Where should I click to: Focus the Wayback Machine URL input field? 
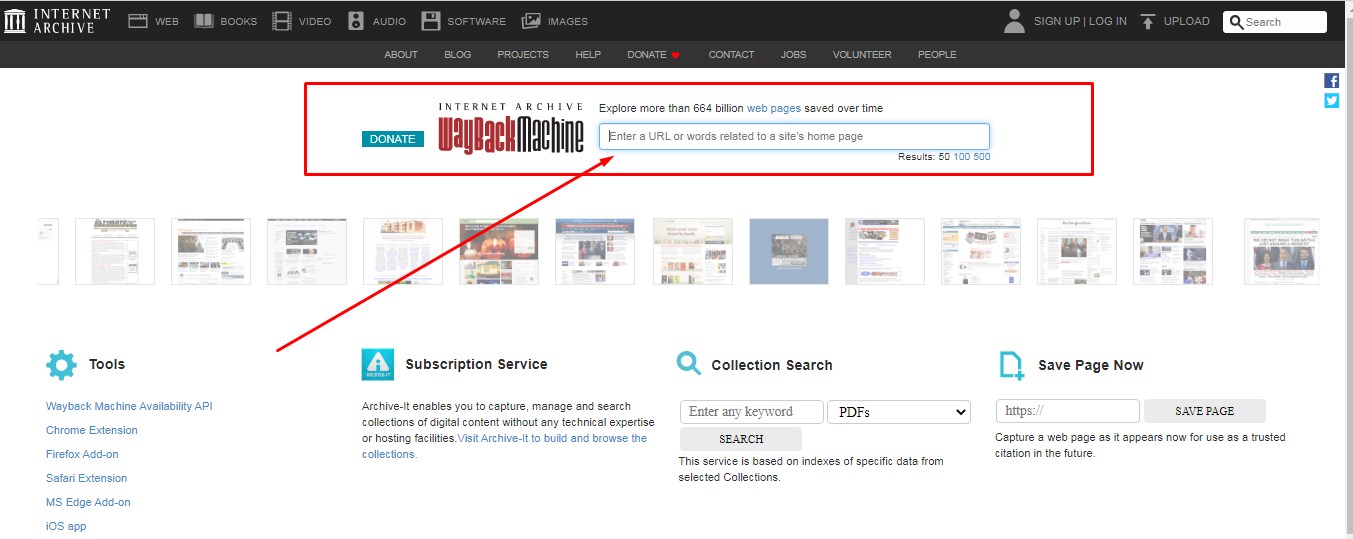pos(794,136)
